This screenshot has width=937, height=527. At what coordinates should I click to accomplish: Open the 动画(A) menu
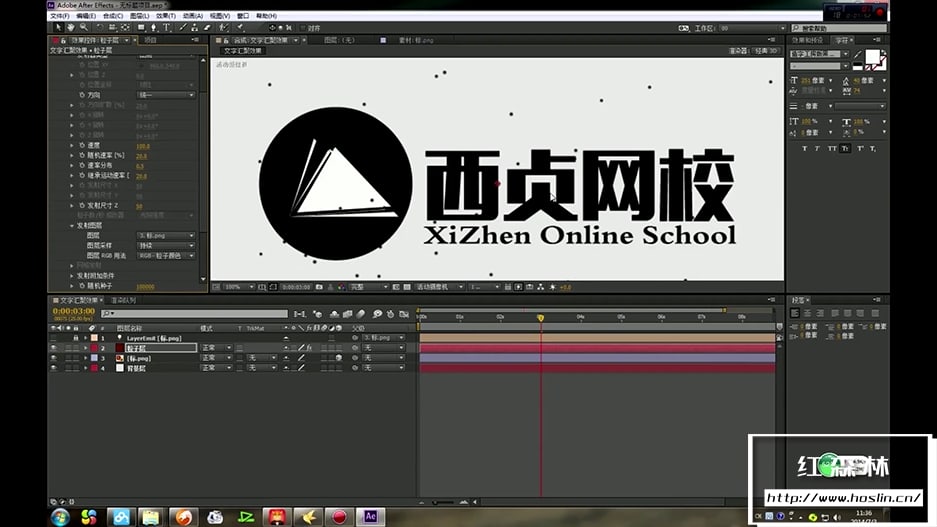192,16
